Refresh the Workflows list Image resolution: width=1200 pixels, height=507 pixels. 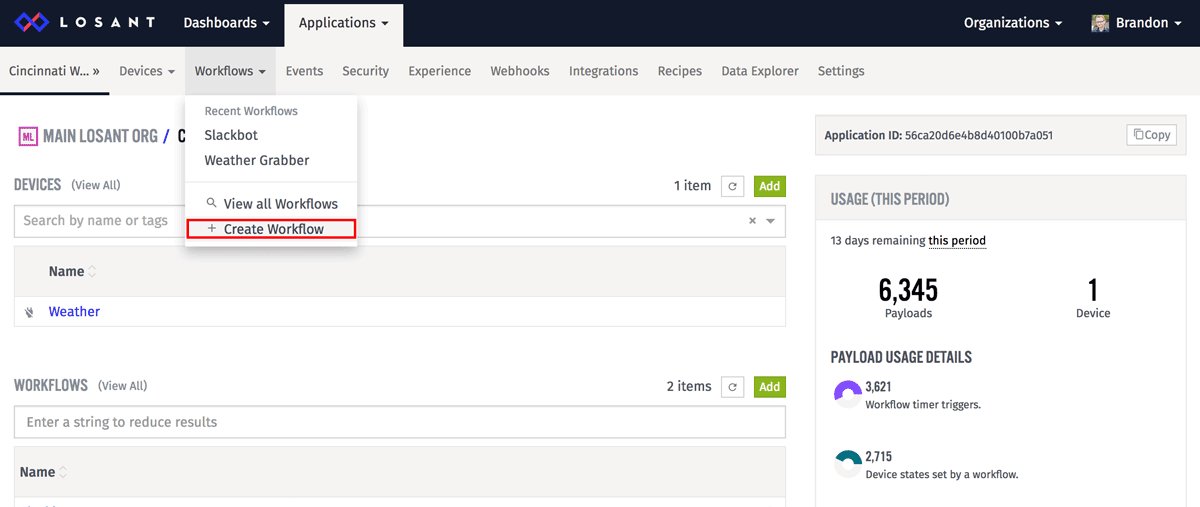coord(733,387)
